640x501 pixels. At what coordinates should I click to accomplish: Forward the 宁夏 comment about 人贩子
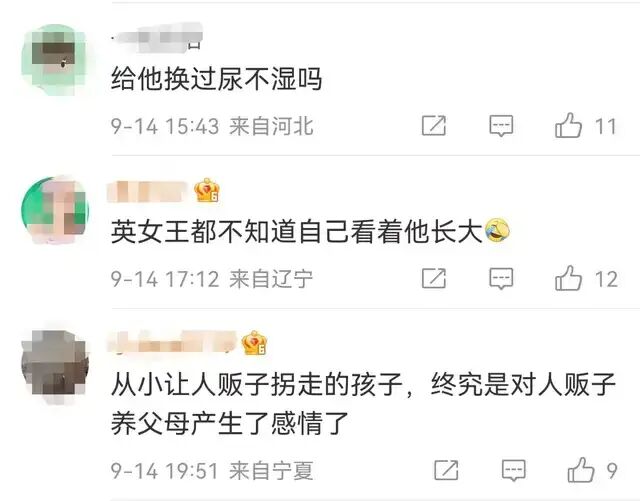click(x=446, y=470)
